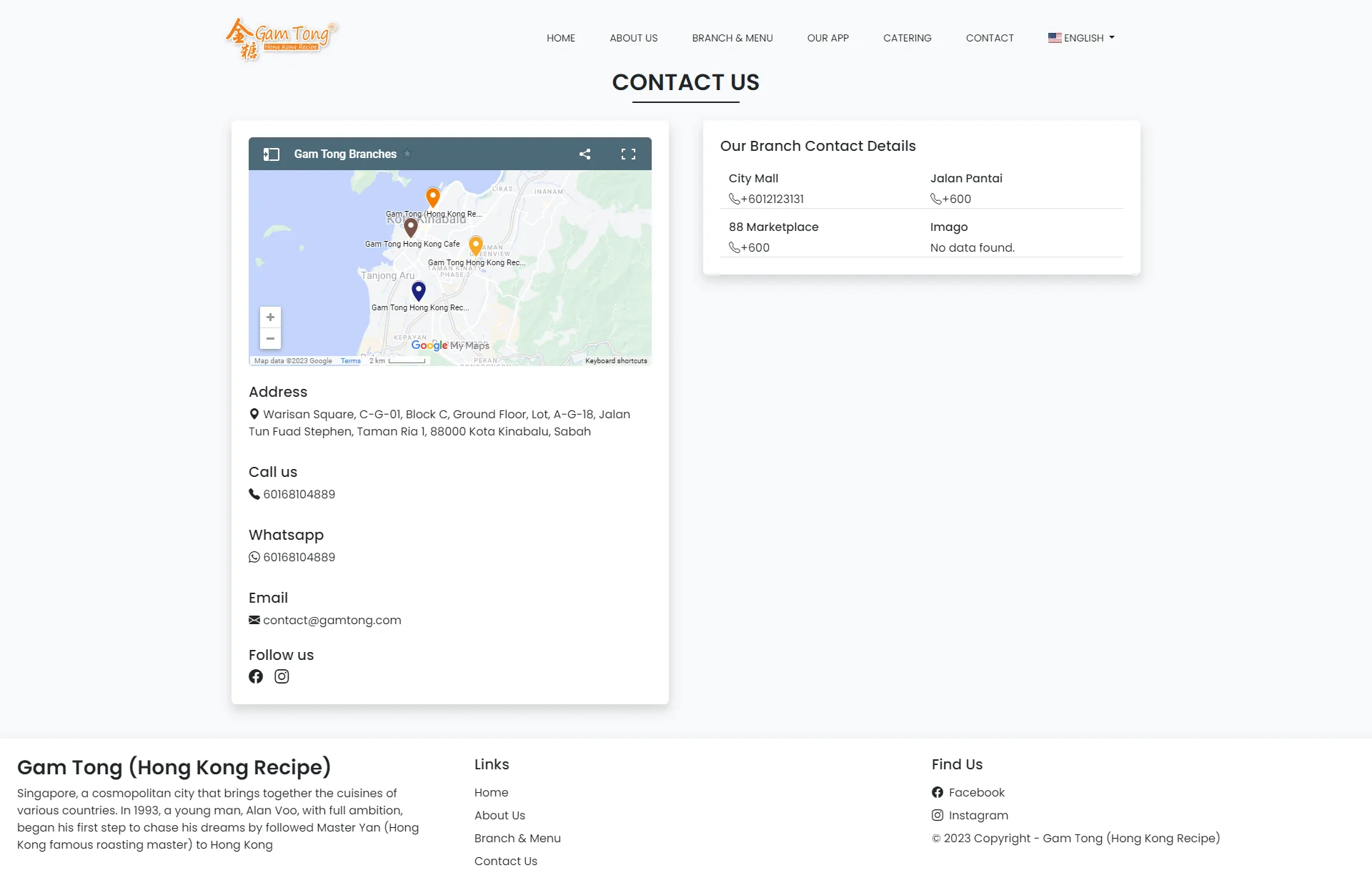Click the Gam Tong logo

(x=282, y=38)
